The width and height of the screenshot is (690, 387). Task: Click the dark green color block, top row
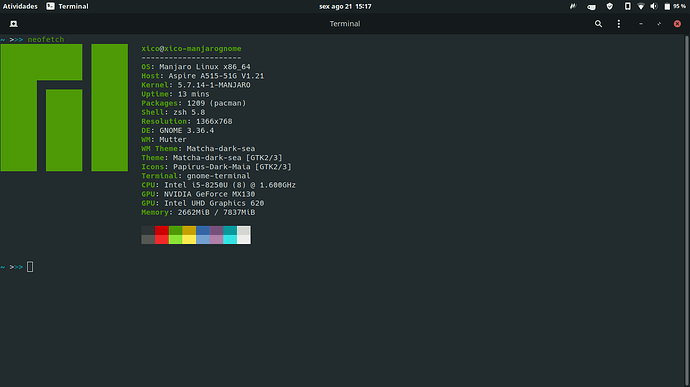click(x=176, y=230)
